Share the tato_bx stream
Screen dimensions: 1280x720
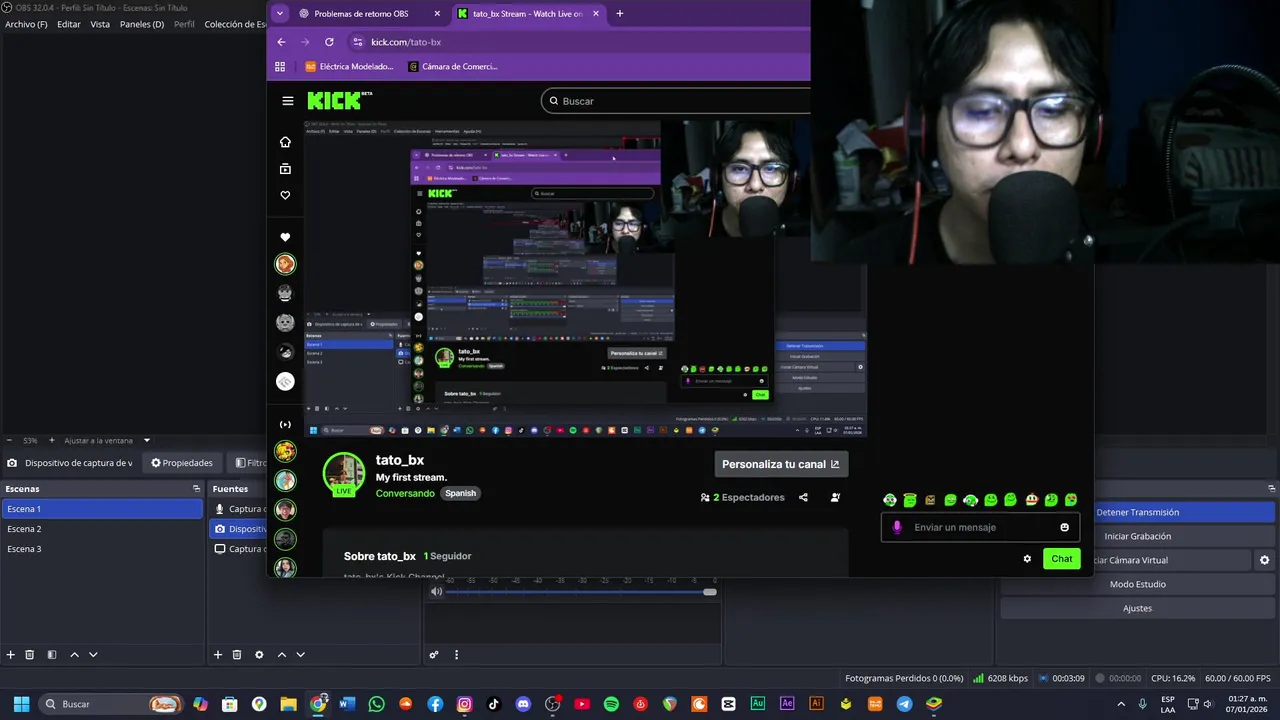coord(803,497)
